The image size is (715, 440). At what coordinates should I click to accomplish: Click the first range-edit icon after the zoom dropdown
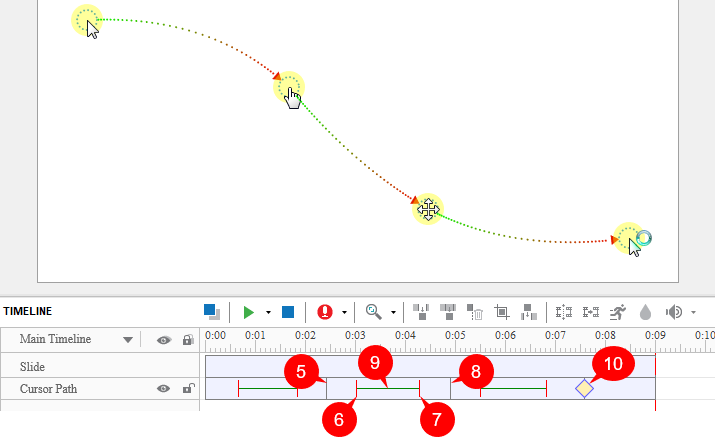[421, 312]
